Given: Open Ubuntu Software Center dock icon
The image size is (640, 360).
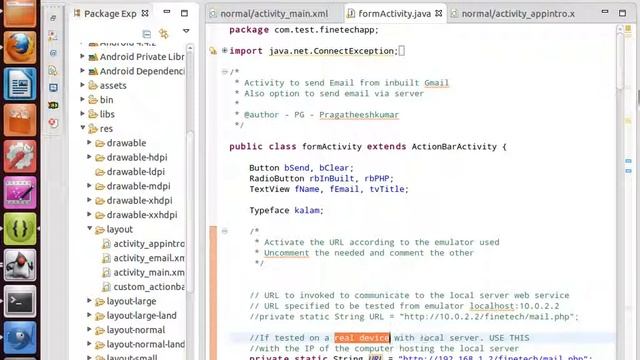Looking at the screenshot, I should point(20,120).
